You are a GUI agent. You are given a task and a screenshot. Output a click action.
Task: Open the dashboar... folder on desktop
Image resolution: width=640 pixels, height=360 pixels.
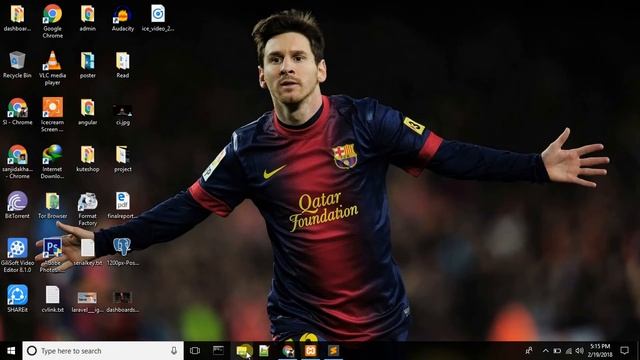[17, 18]
